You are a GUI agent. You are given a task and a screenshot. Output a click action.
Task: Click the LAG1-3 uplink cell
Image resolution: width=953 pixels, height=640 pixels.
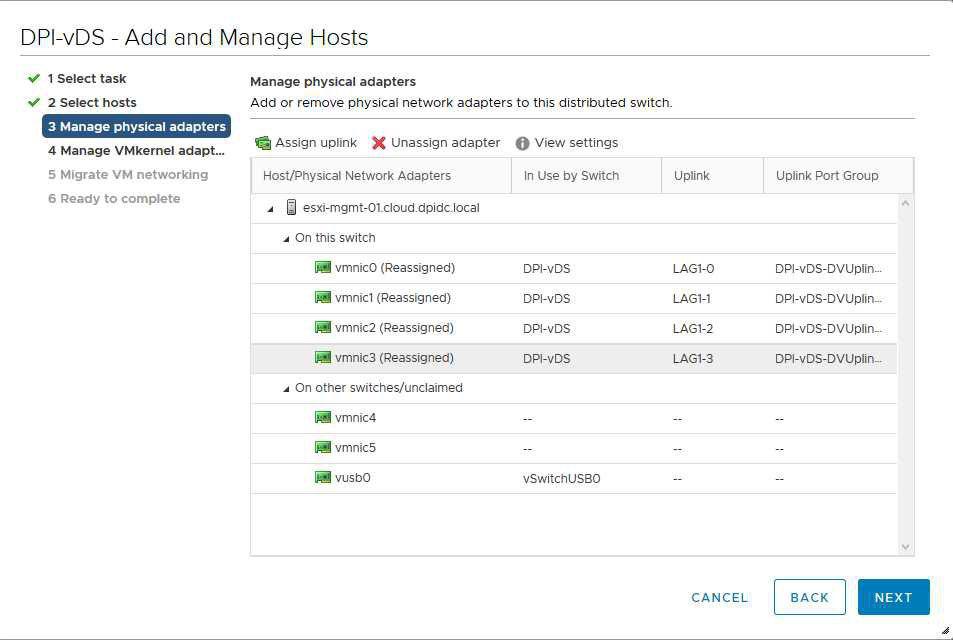(692, 359)
